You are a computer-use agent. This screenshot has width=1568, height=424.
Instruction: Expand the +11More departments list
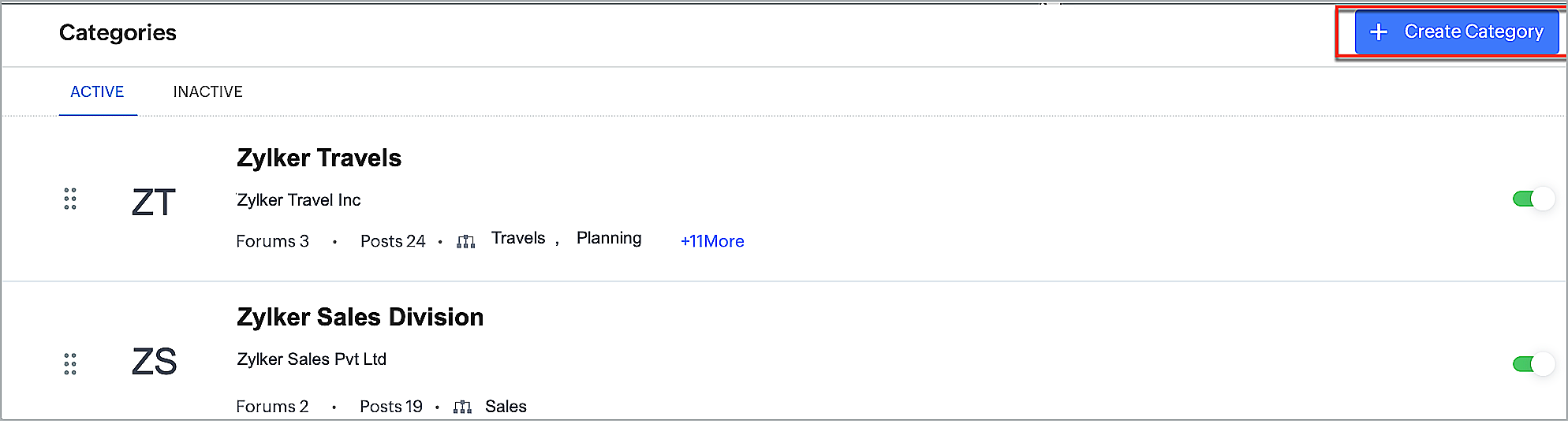[x=711, y=241]
